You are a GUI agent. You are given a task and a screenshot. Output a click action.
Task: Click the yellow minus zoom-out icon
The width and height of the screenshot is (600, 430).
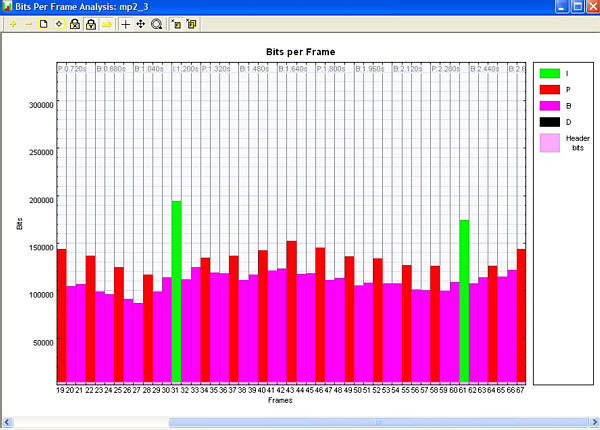pos(27,22)
